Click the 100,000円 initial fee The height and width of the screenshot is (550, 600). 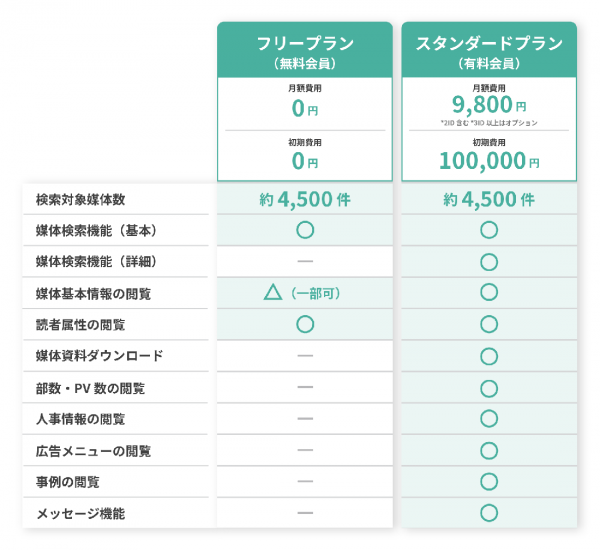coord(489,160)
